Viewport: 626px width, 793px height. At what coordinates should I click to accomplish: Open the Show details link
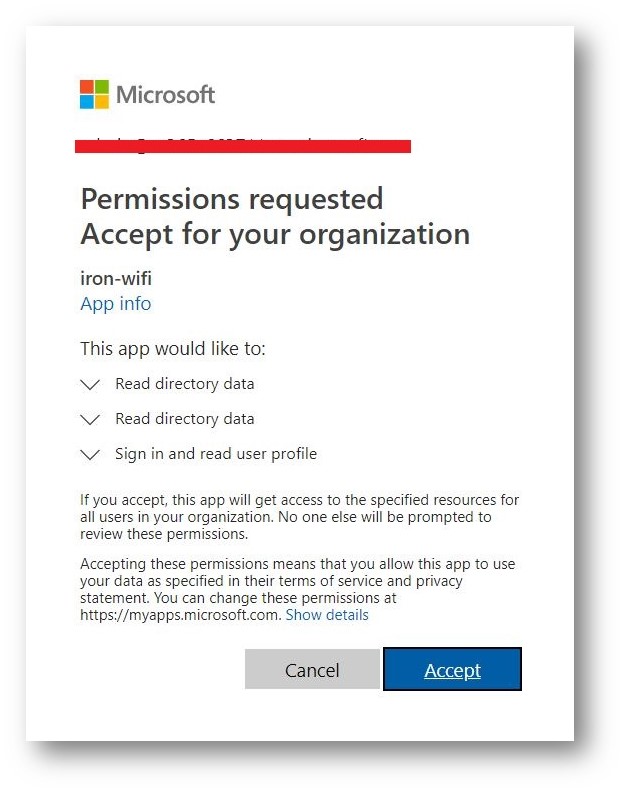[327, 615]
